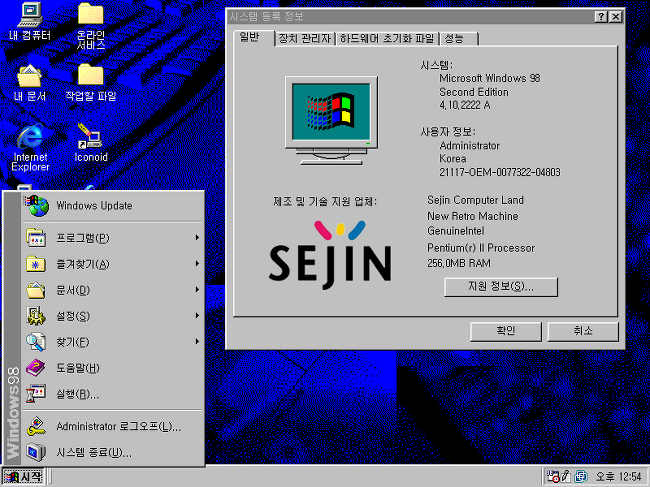This screenshot has width=650, height=487.
Task: Click the "Microsoft Windows 98" text
Action: coord(490,78)
